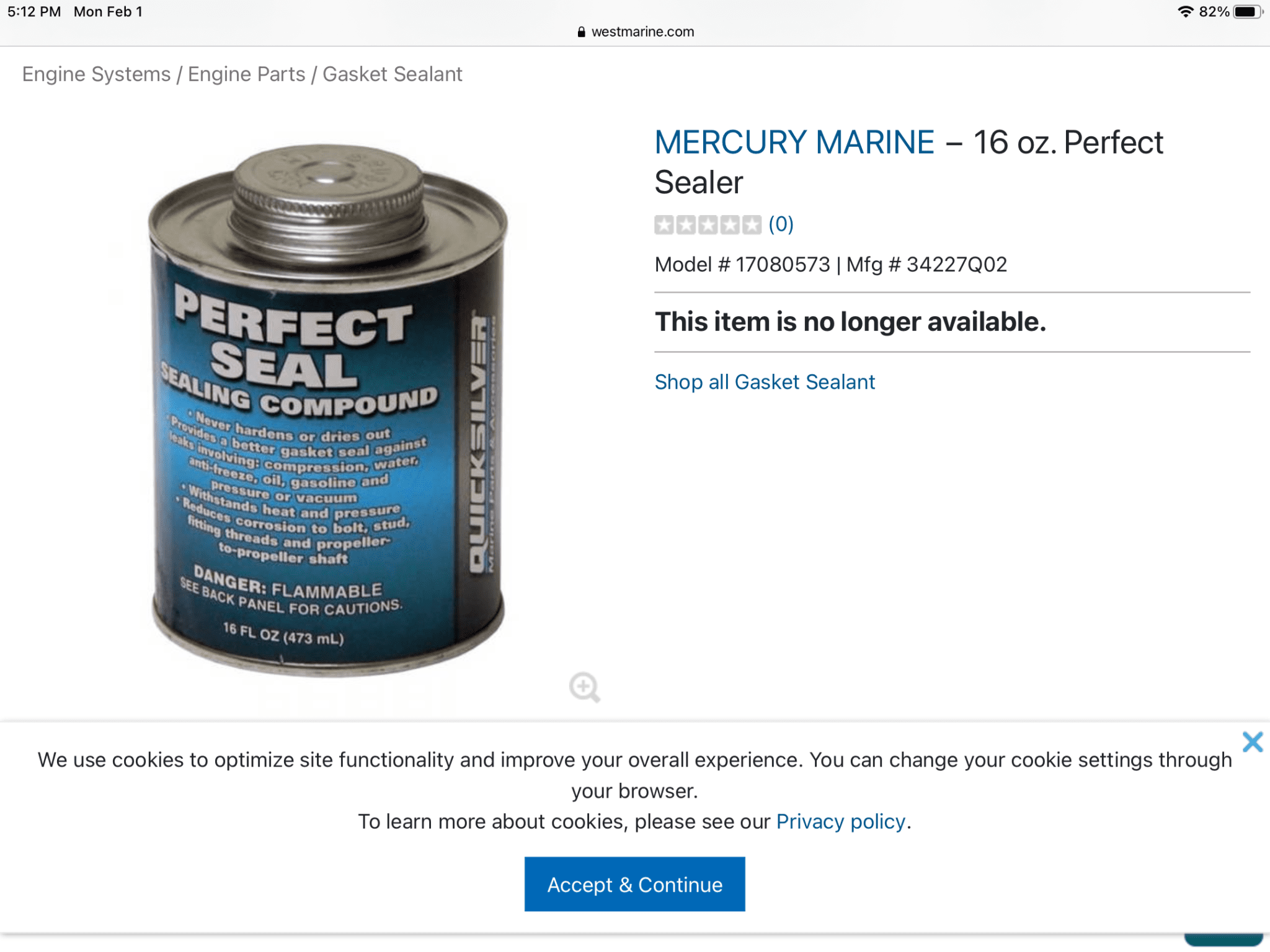
Task: Click the magnifier zoom icon under product image
Action: click(584, 687)
